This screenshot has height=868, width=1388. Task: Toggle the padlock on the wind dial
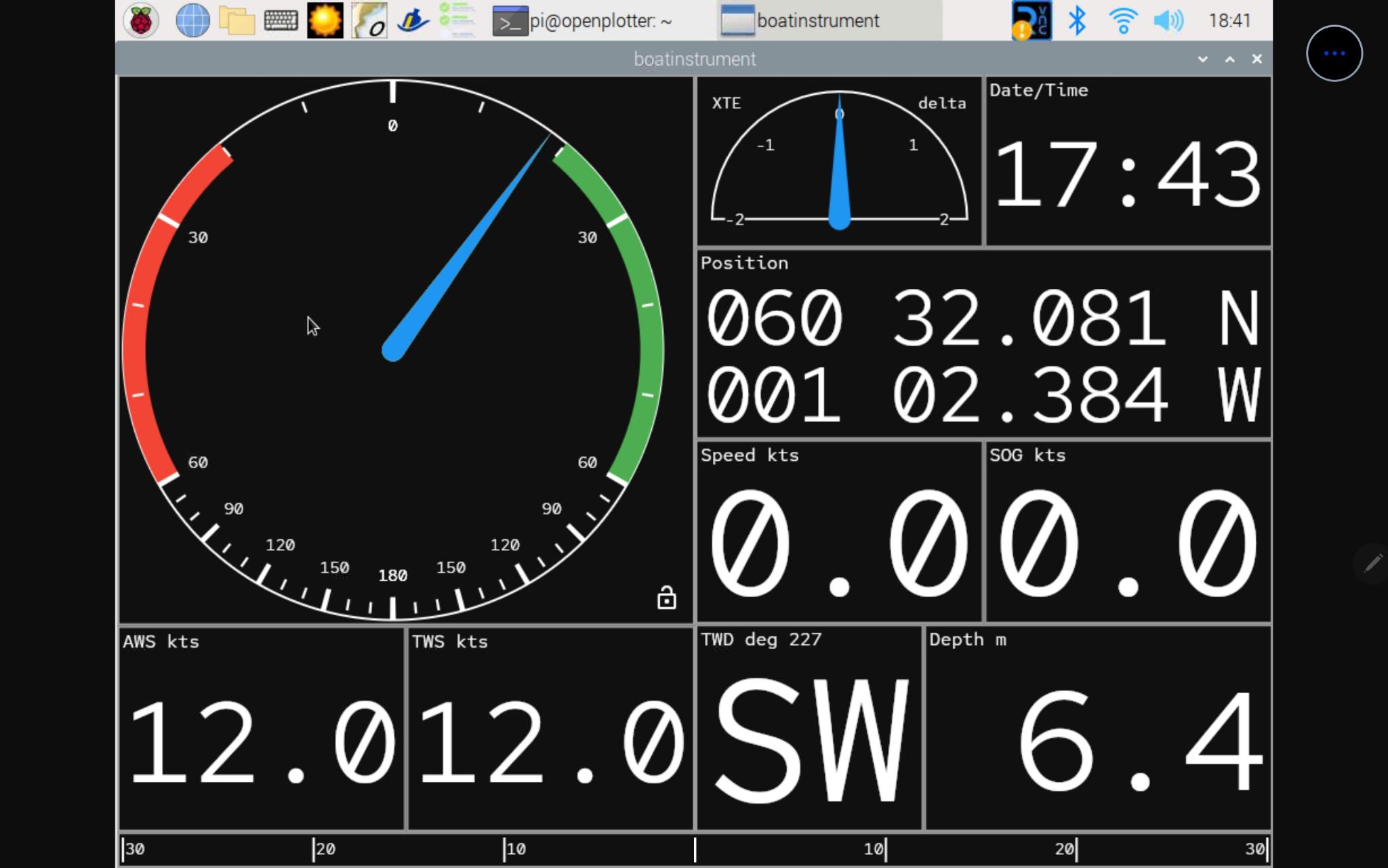coord(667,598)
